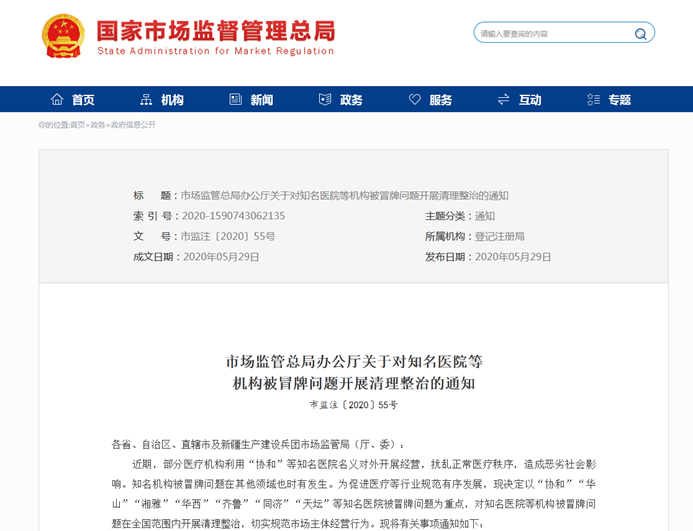Click the article headline 市场监管总局办公厅关于对知名医院等

[x=354, y=362]
